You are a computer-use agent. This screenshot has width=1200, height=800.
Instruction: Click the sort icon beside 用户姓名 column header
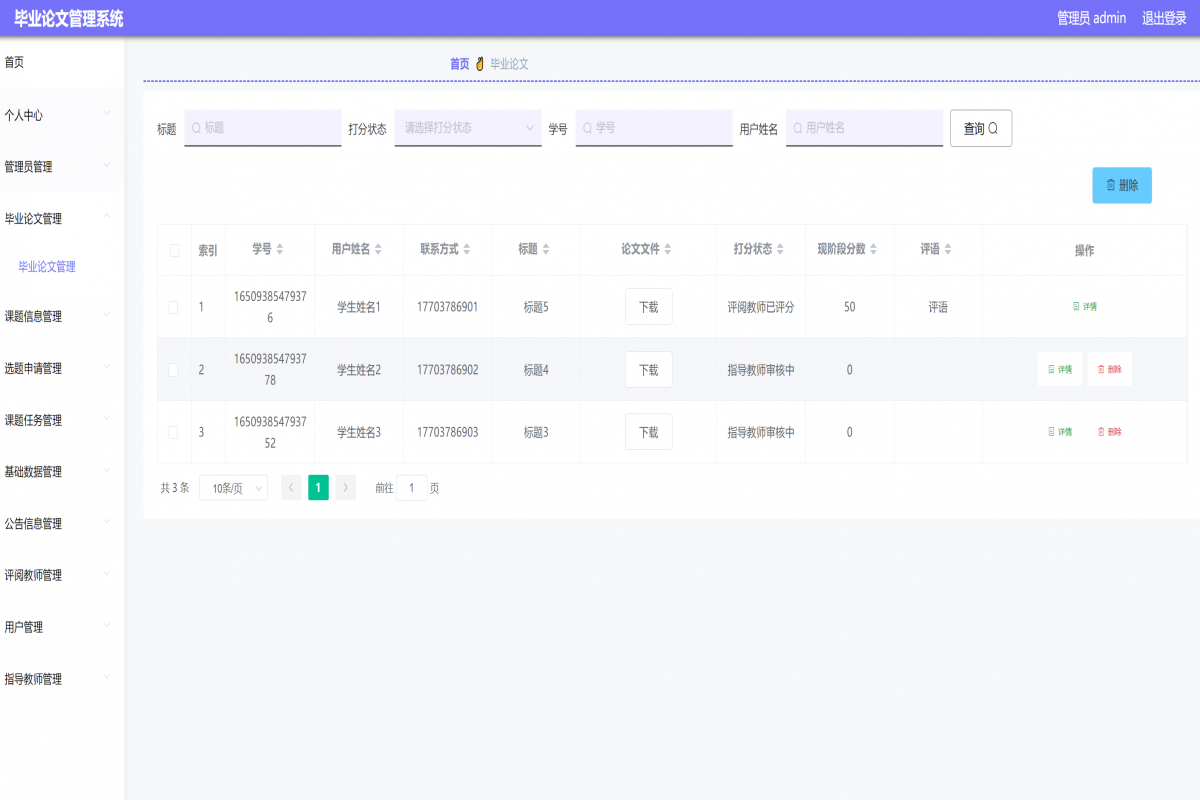click(379, 249)
